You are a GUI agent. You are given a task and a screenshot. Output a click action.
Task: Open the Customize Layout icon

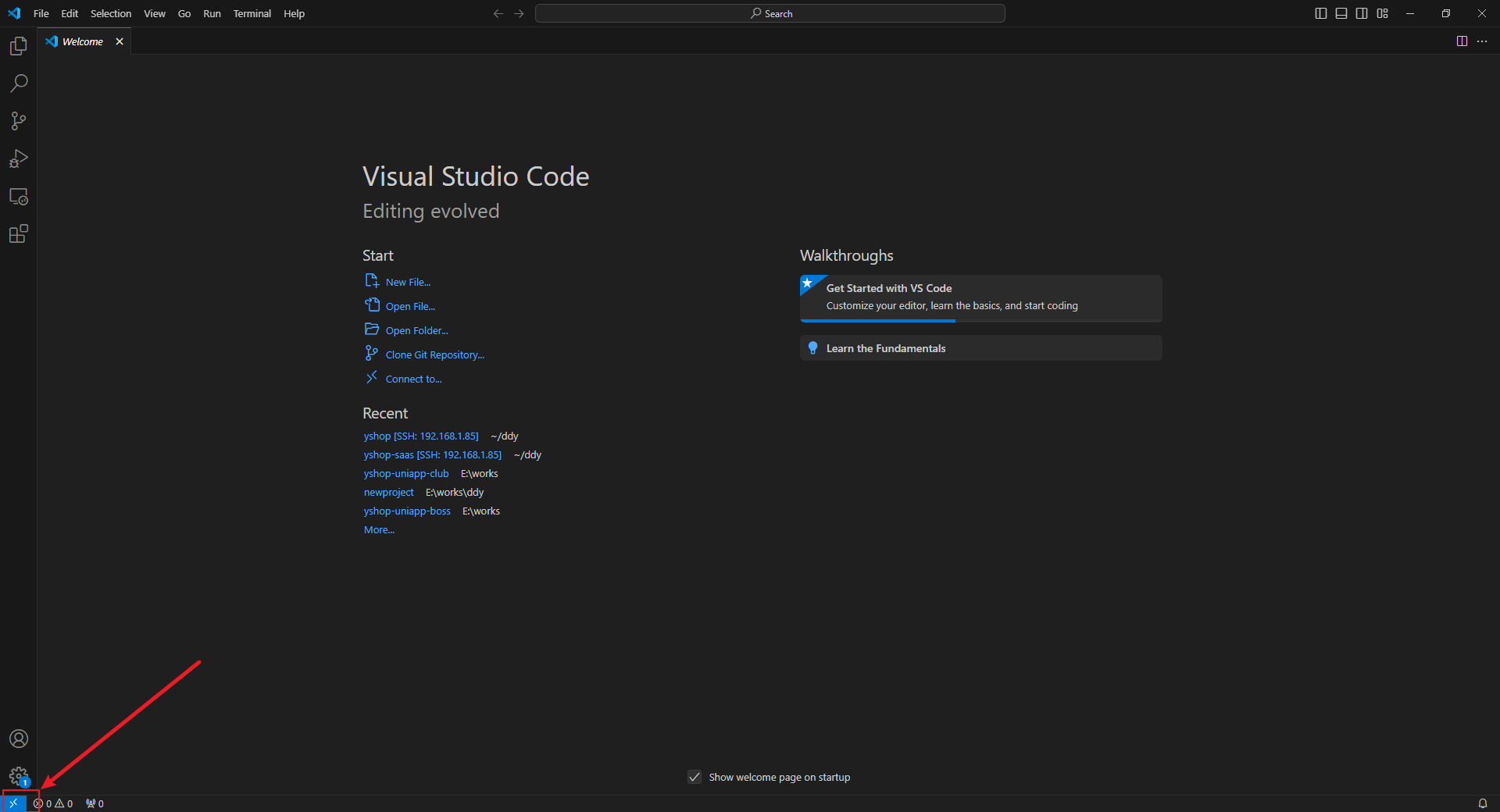[x=1383, y=13]
